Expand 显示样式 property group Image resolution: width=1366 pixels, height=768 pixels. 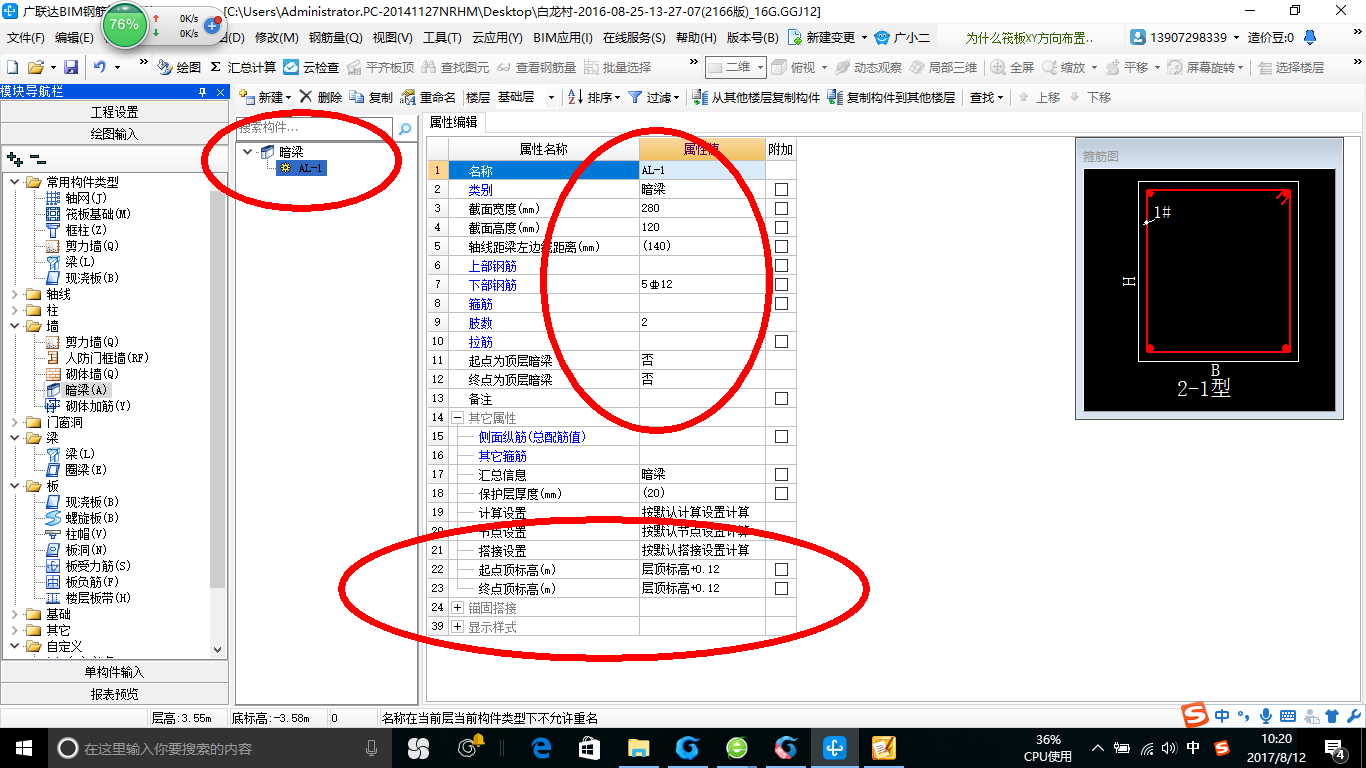click(458, 627)
